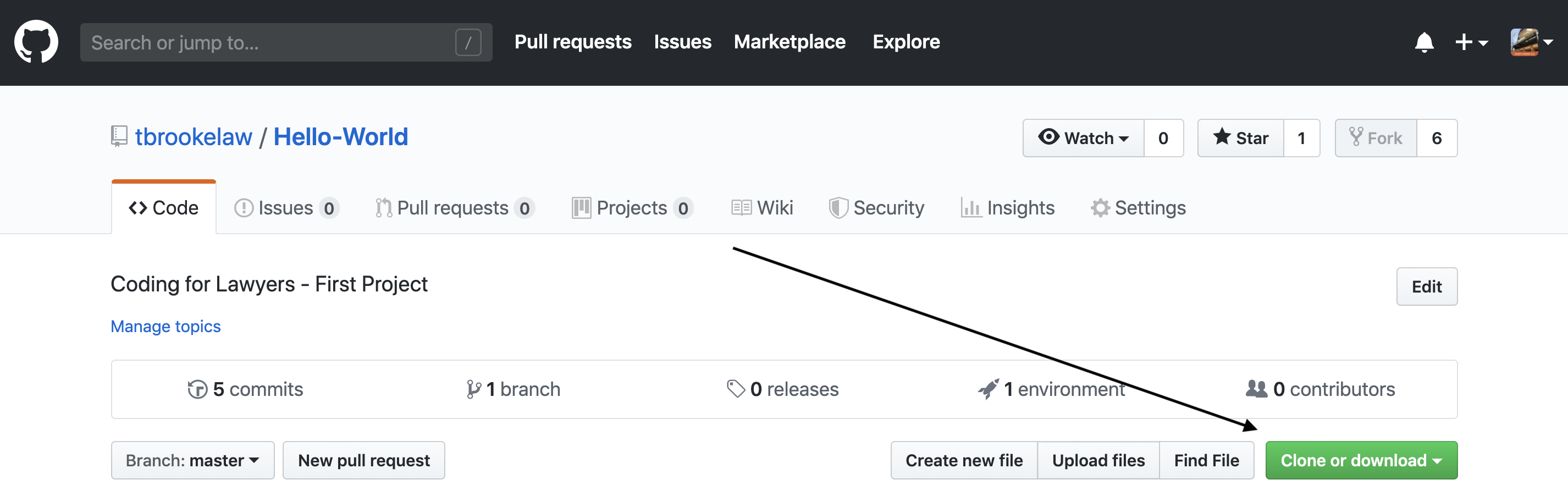
Task: Click the Fork icon glyph
Action: click(x=1356, y=136)
